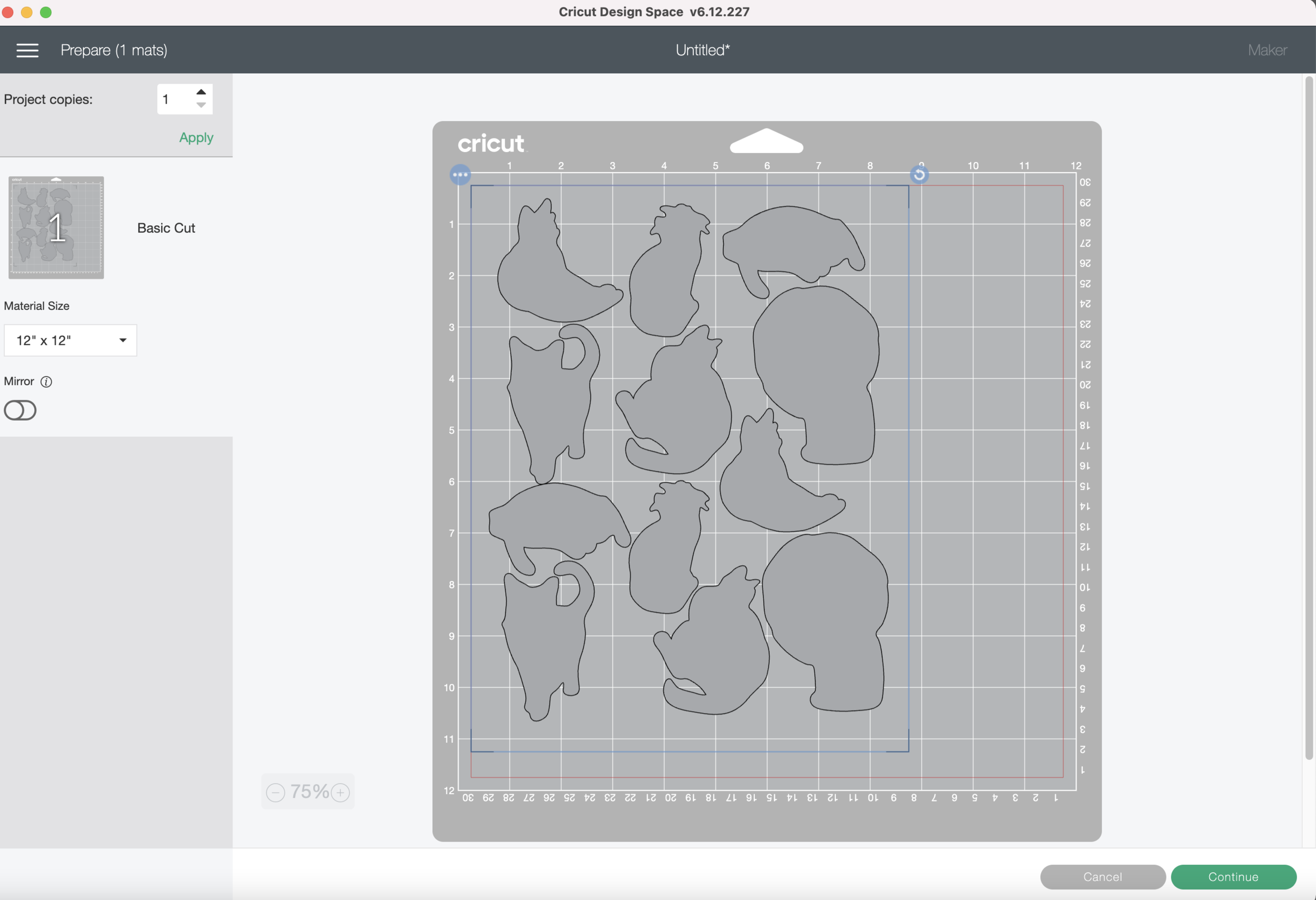Click the macOS red close button

point(8,12)
